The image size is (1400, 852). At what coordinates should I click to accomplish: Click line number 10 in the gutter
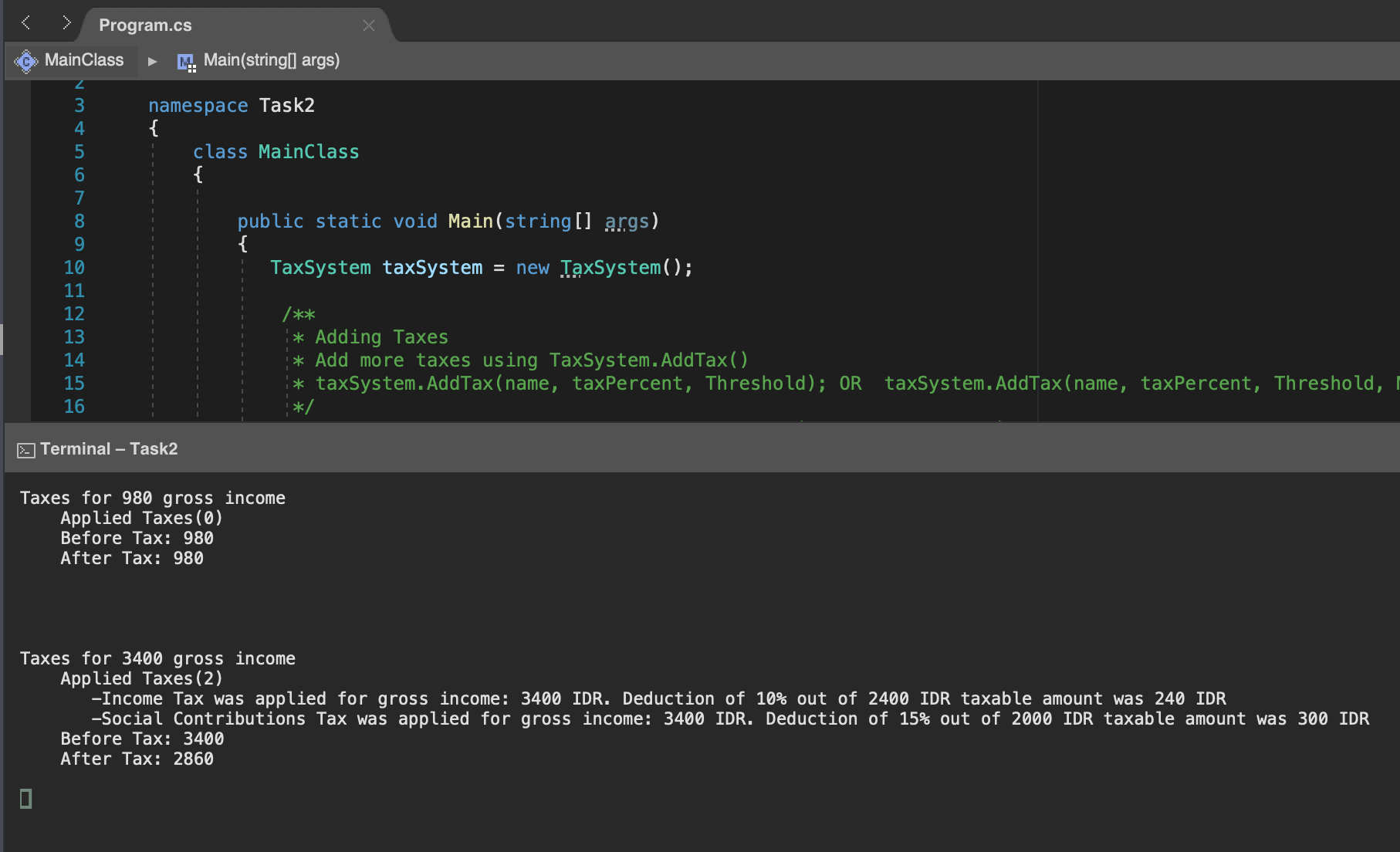[74, 268]
